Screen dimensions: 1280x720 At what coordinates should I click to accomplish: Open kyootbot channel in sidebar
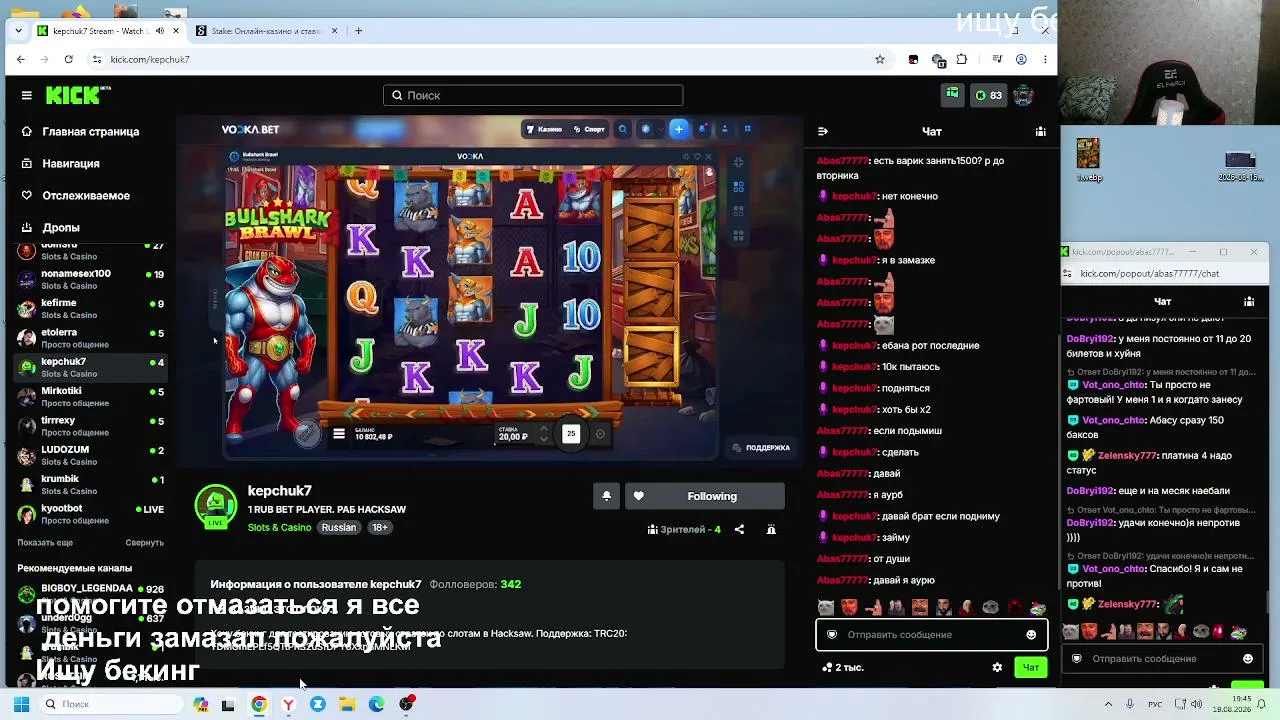[90, 514]
